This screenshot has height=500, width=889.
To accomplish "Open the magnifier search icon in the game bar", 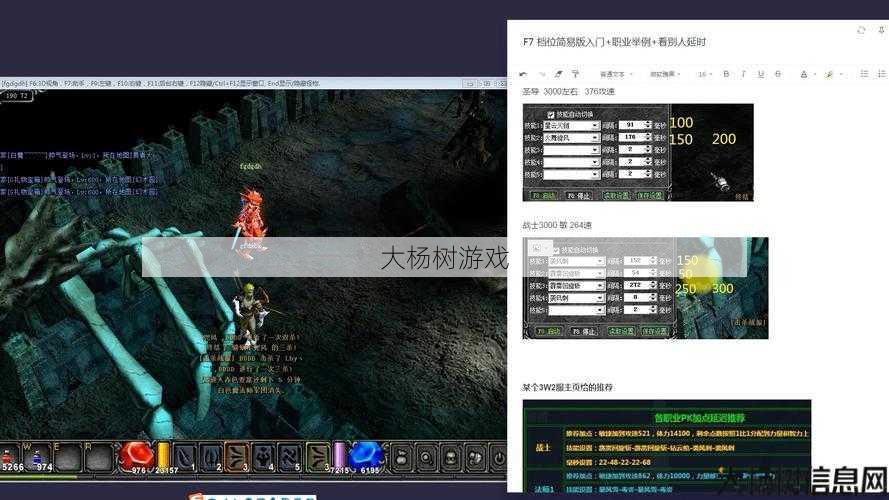I will (x=426, y=458).
